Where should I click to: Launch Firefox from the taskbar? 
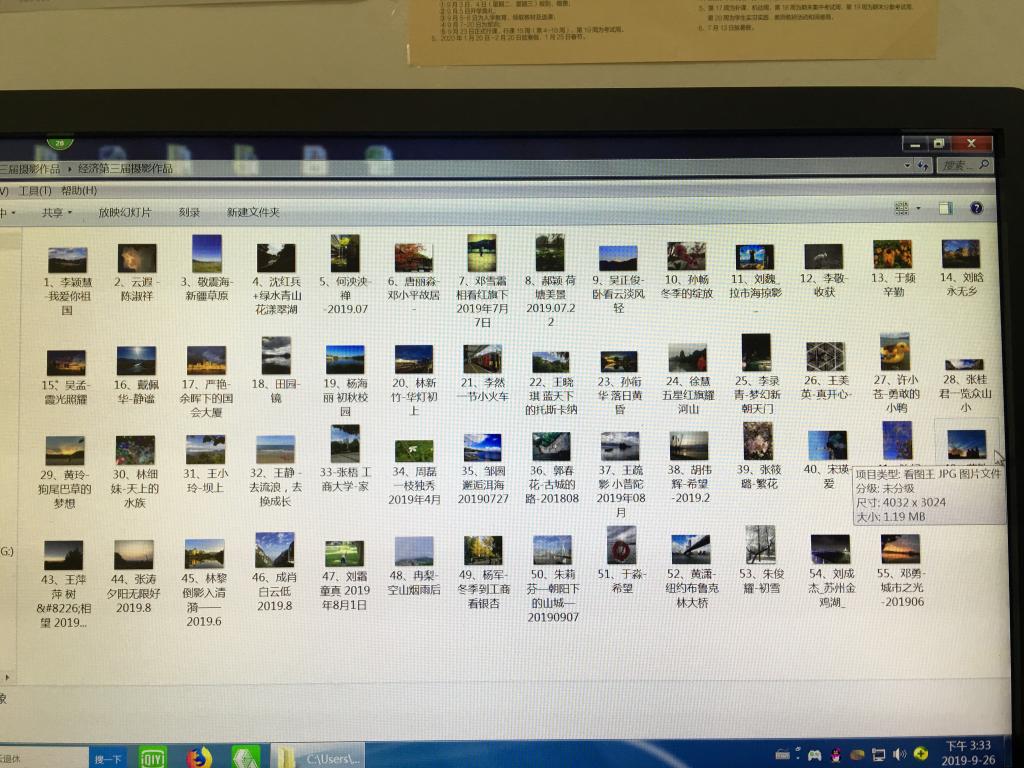point(199,757)
